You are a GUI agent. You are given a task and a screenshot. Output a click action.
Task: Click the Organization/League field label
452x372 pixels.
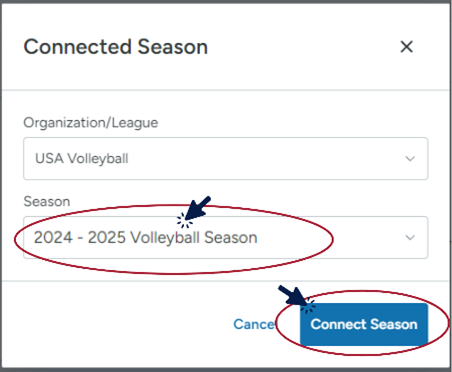[91, 123]
